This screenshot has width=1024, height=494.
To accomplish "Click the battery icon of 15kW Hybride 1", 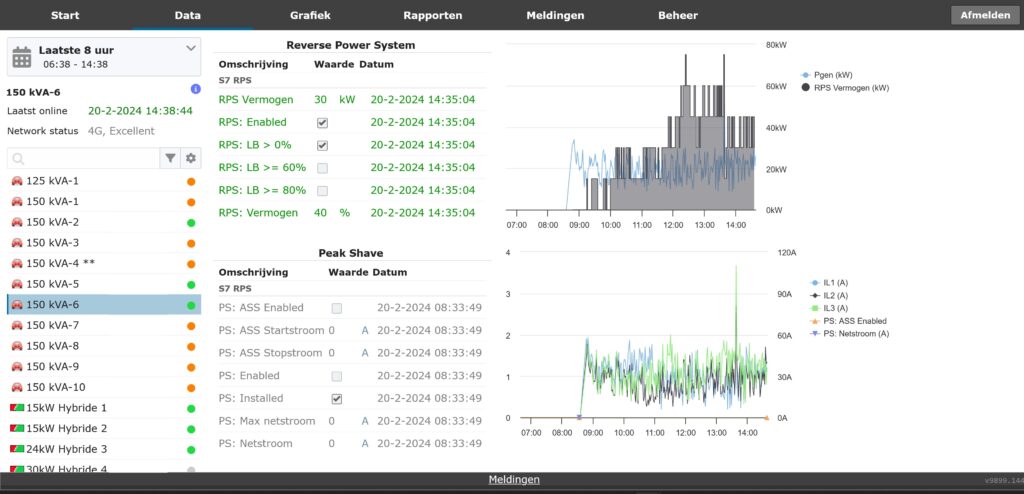I will tap(16, 408).
